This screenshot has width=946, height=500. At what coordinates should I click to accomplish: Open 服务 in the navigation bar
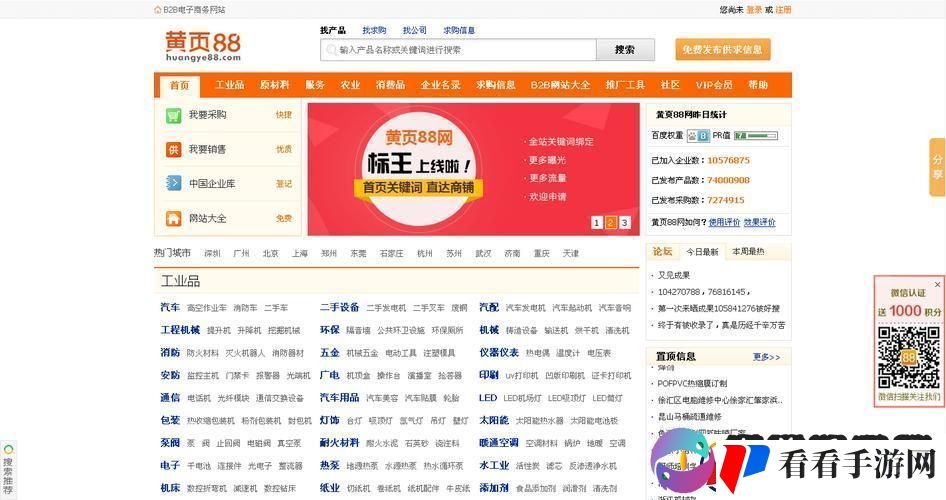tap(315, 85)
